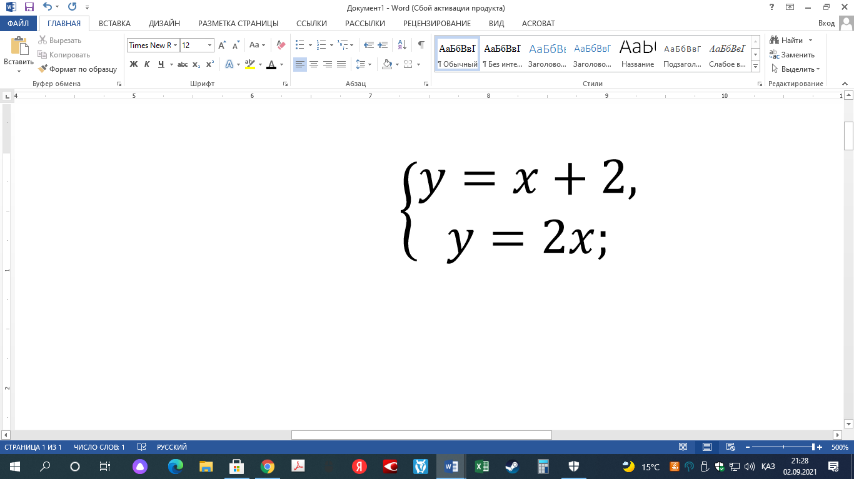
Task: Toggle italic (К) formatting
Action: click(x=147, y=64)
